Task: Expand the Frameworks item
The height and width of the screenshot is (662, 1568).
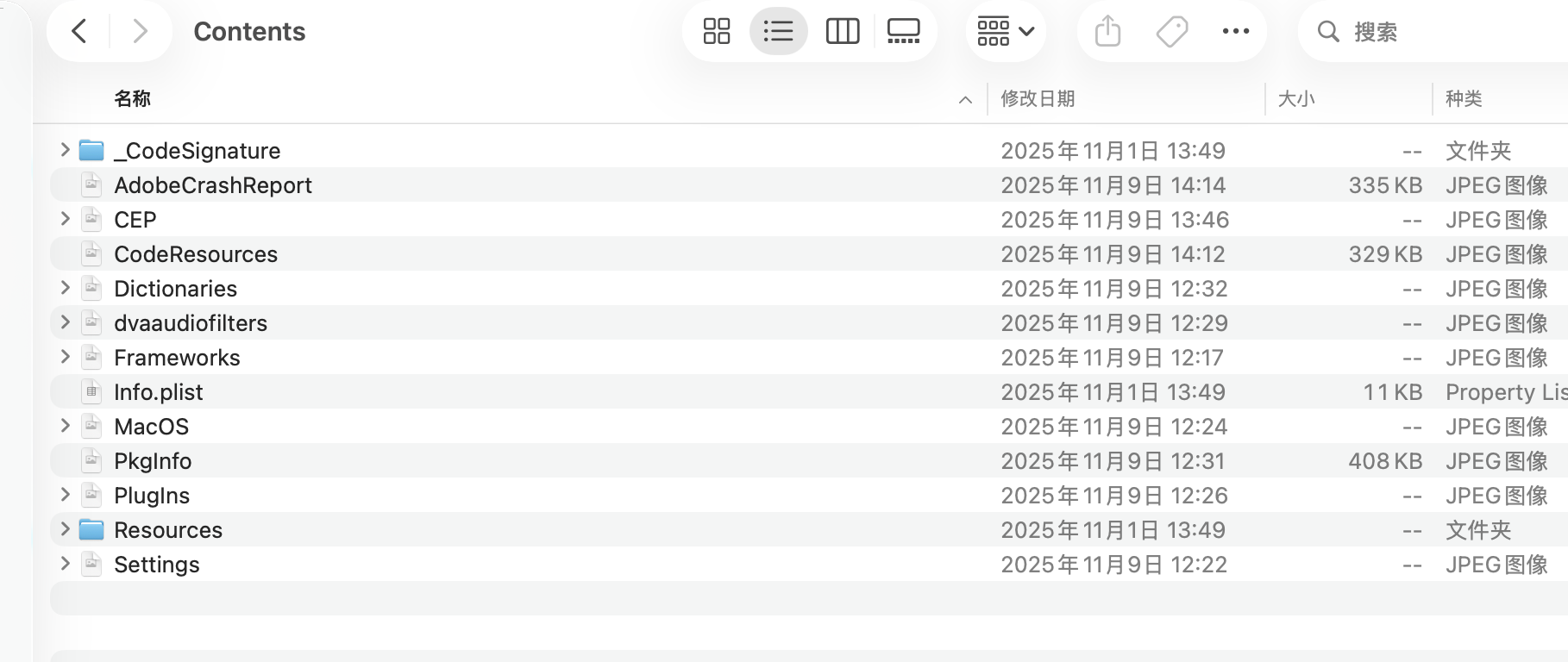Action: point(65,357)
